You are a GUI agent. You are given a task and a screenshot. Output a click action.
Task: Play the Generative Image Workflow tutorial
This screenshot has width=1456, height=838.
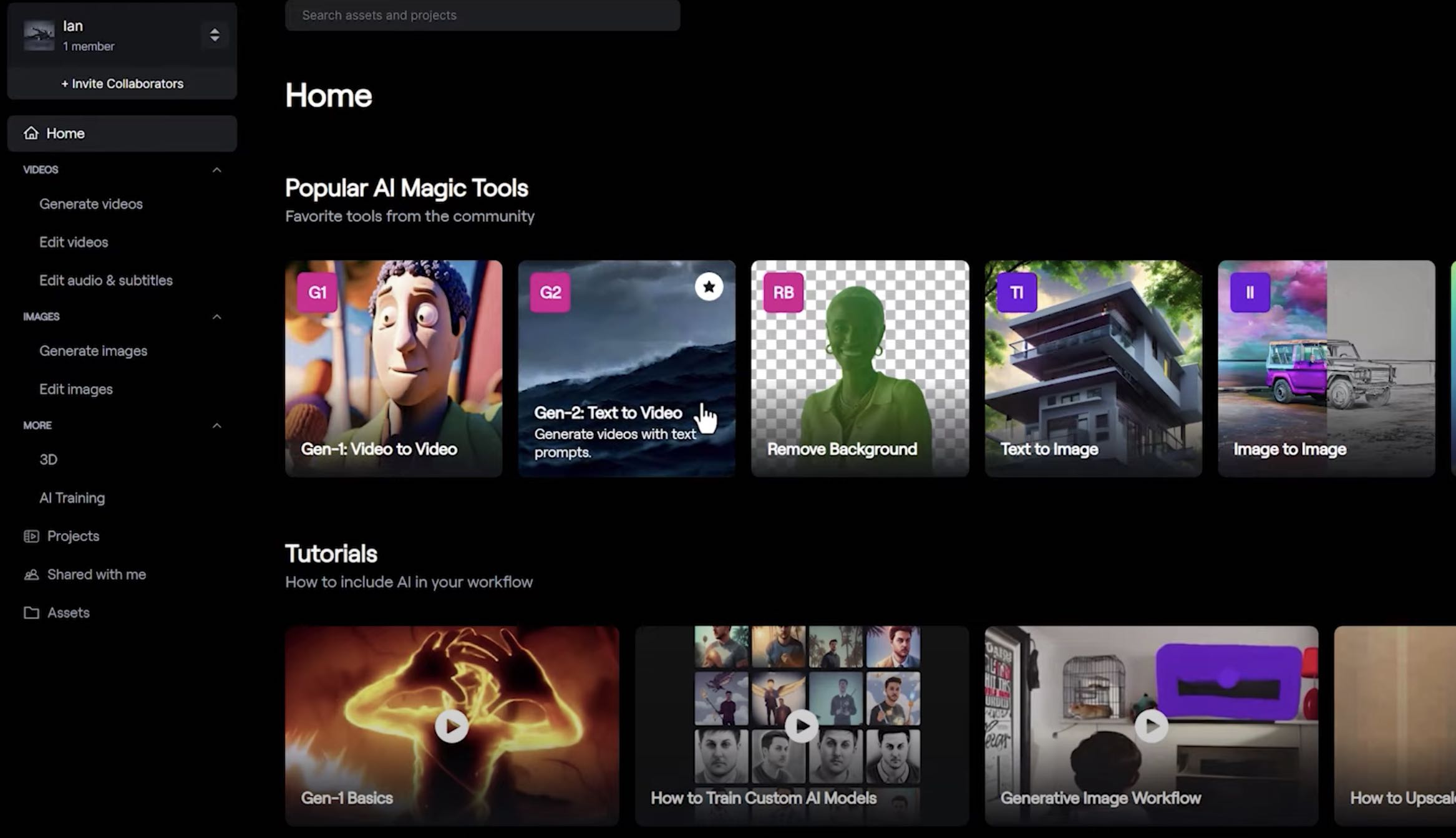tap(1152, 726)
